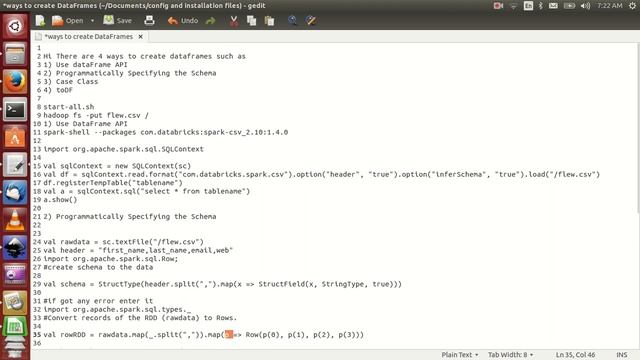The image size is (640, 360).
Task: Open Find and Replace icon
Action: click(311, 20)
